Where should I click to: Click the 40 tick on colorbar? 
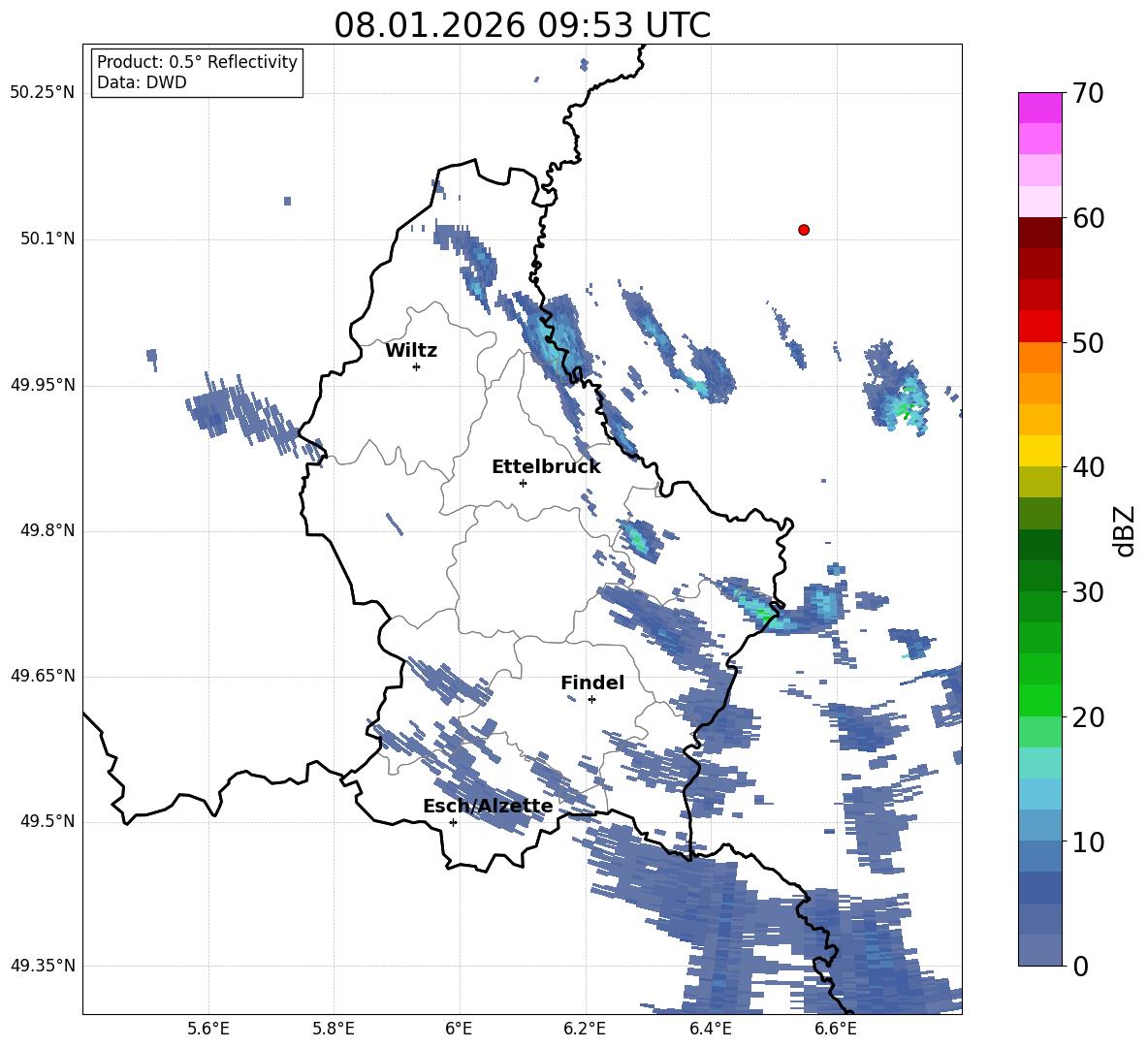point(1088,467)
